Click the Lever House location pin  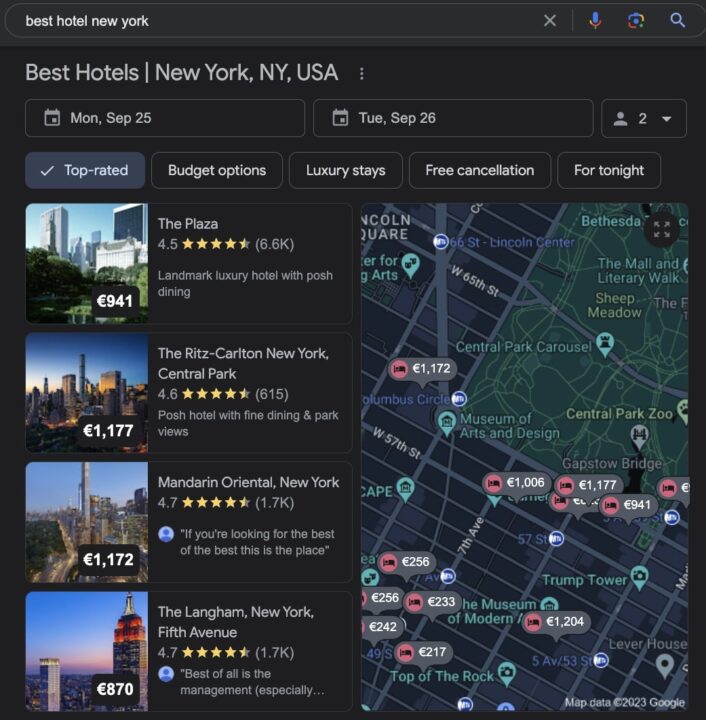665,665
